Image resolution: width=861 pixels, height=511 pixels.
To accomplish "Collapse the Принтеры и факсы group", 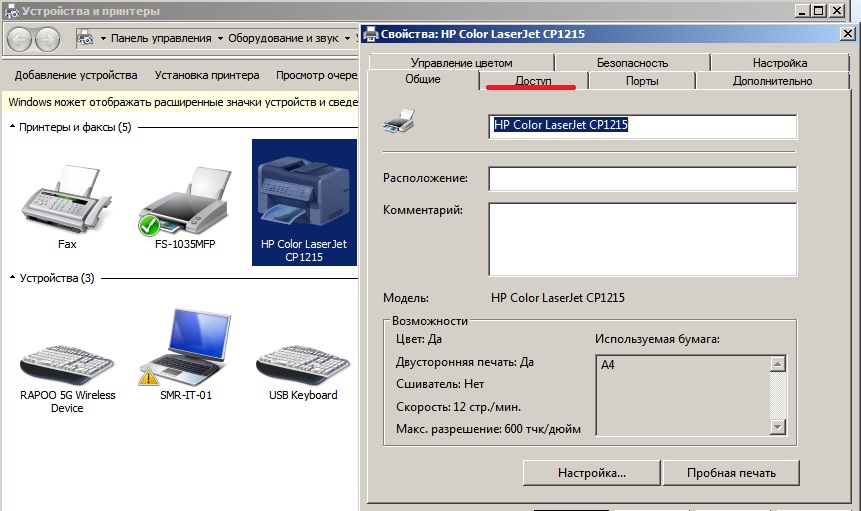I will click(12, 127).
